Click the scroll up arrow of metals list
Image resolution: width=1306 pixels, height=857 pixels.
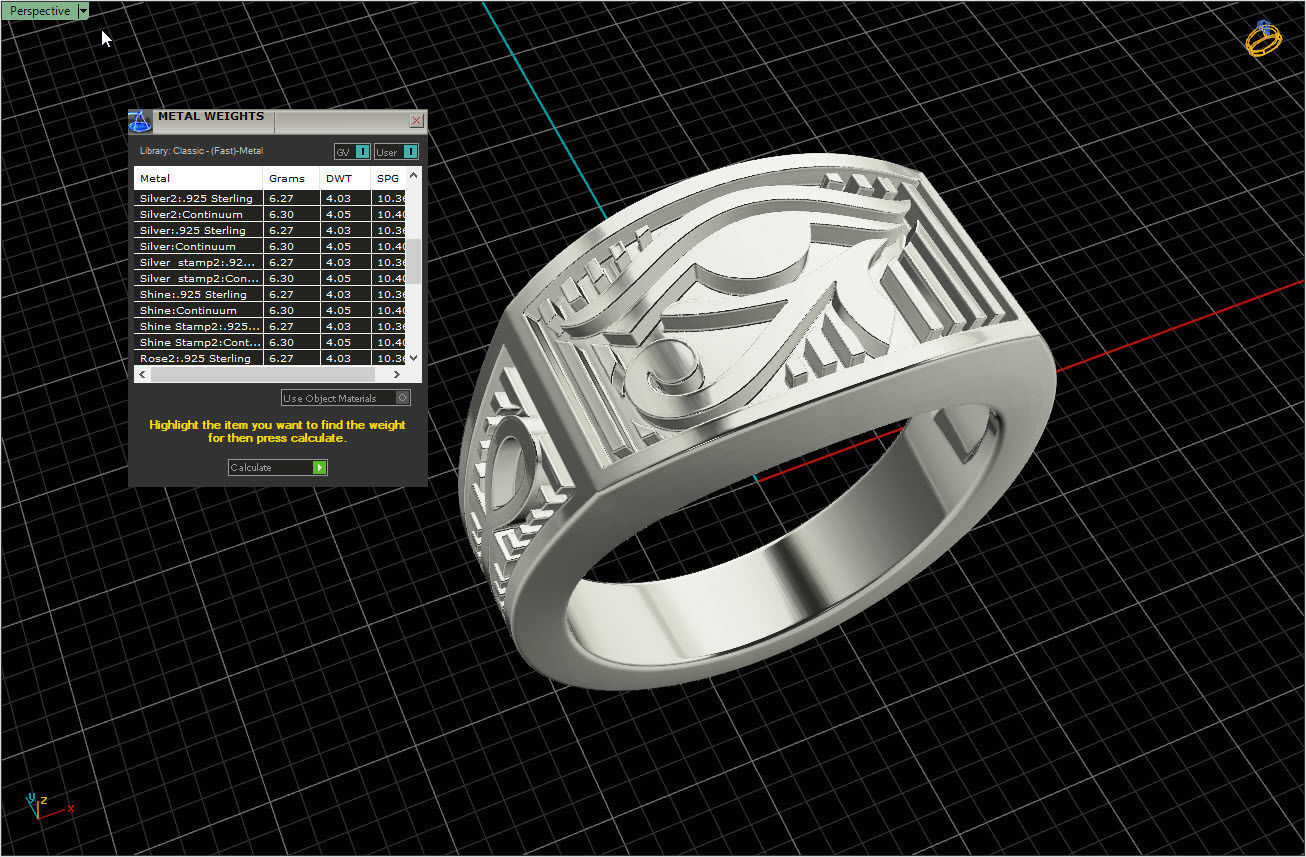click(414, 175)
